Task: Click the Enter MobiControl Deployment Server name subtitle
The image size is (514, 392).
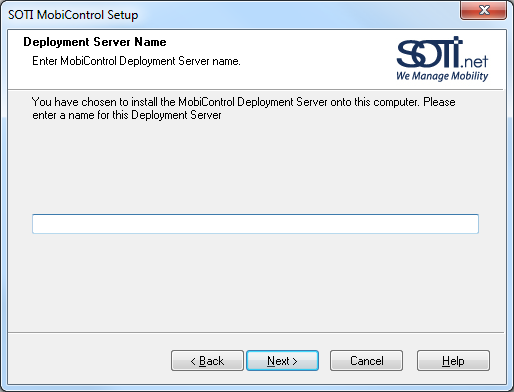Action: (136, 61)
